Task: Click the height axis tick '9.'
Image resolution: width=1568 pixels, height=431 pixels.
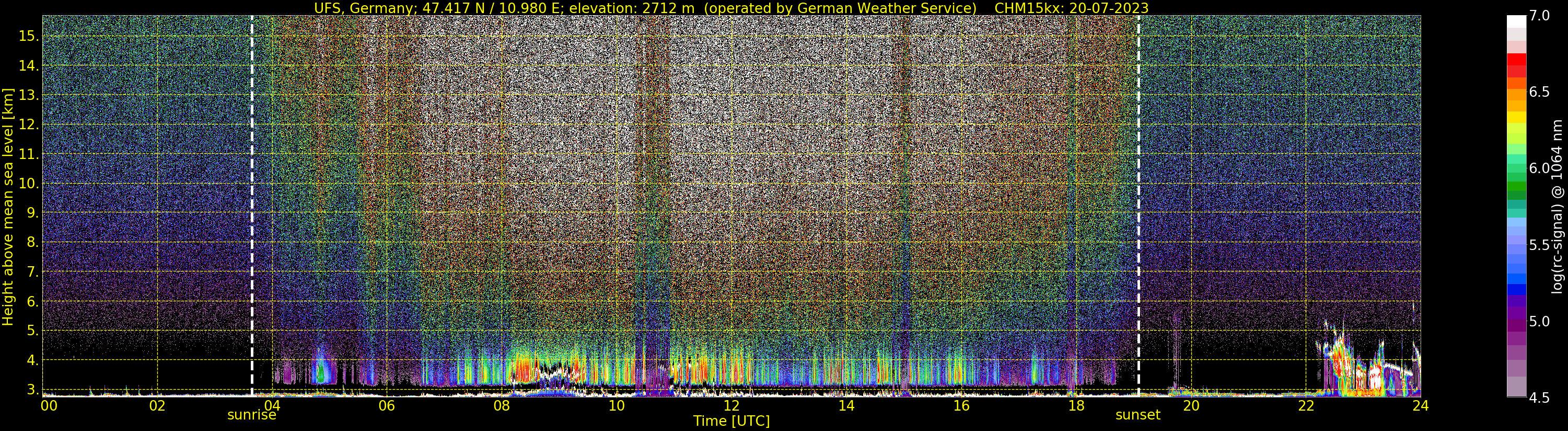Action: tap(32, 213)
